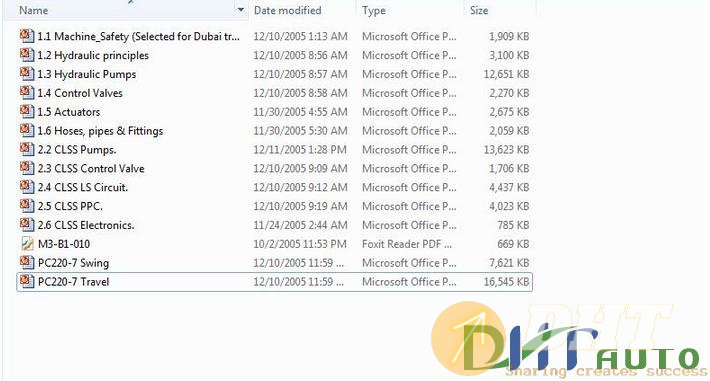The width and height of the screenshot is (710, 381).
Task: Click the PowerPoint icon of PC220-7 Travel
Action: [x=27, y=281]
